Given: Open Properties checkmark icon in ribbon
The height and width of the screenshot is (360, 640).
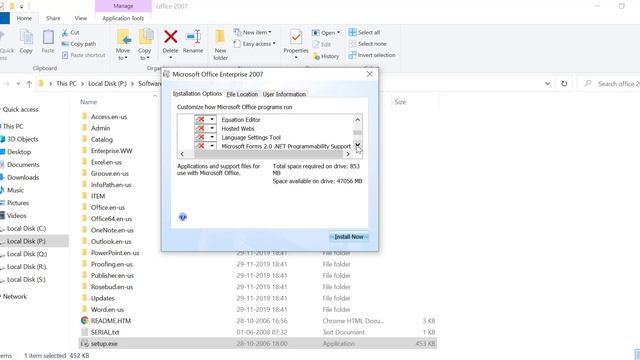Looking at the screenshot, I should pos(296,37).
